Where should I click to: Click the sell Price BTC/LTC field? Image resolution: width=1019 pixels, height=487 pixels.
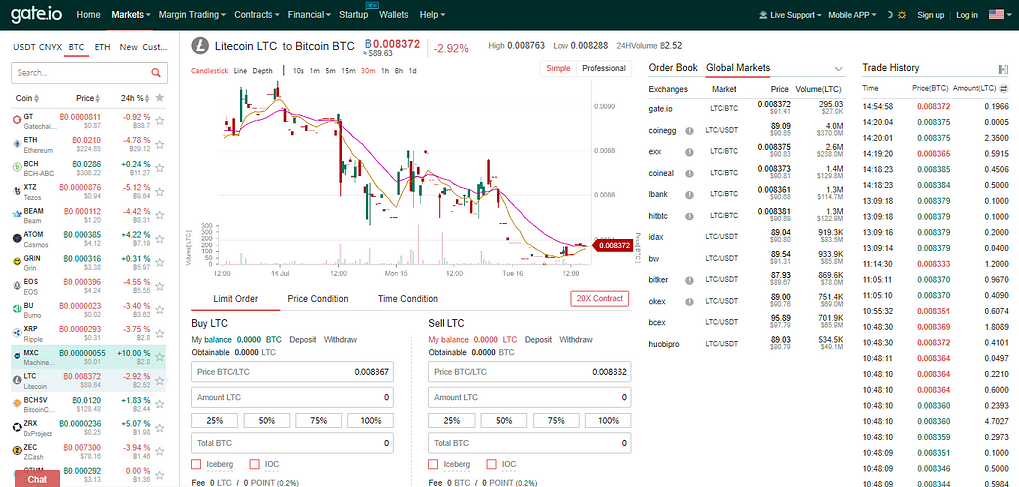[x=530, y=372]
